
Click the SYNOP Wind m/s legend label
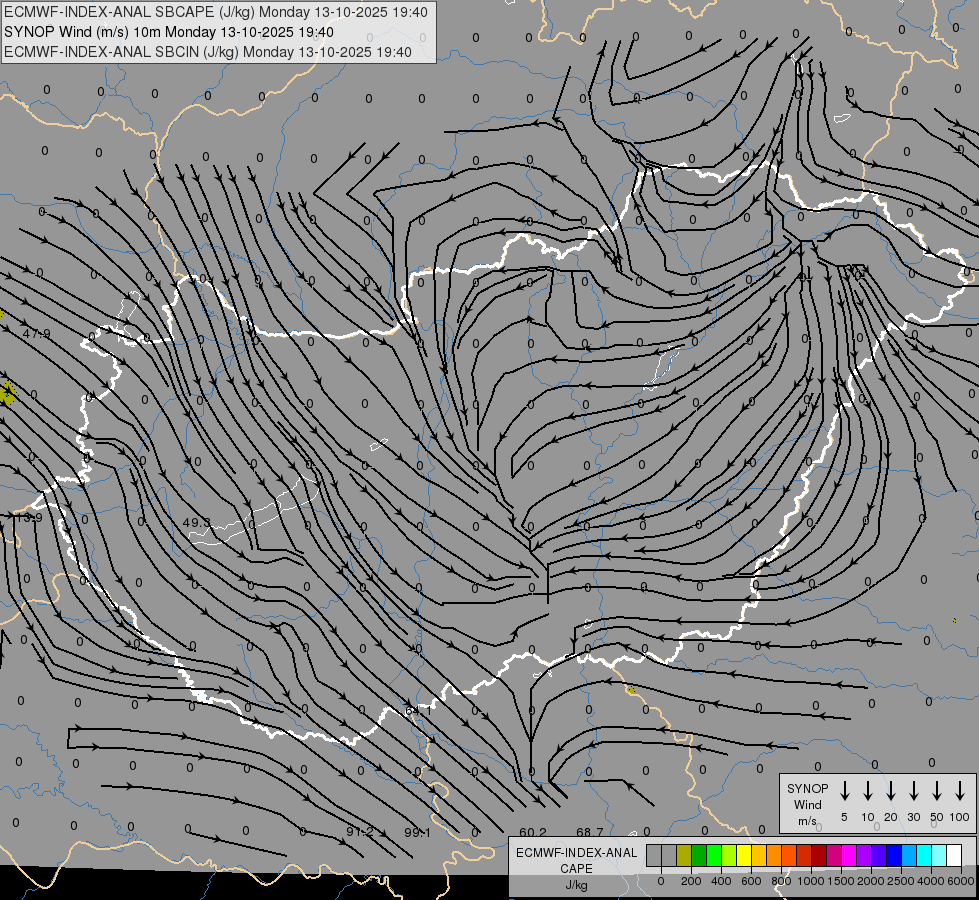click(x=807, y=804)
